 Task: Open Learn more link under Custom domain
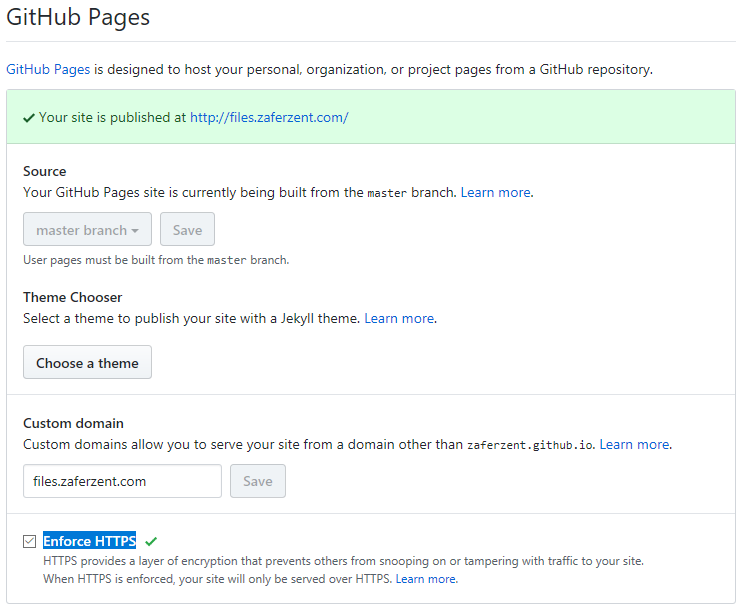[634, 444]
